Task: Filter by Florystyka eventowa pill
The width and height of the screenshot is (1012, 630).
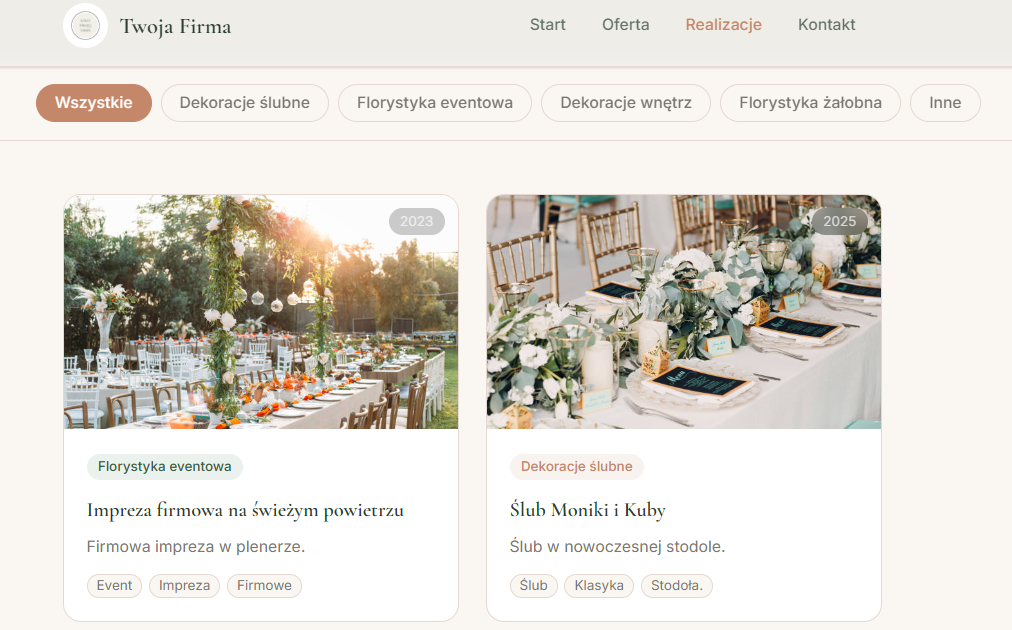Action: pyautogui.click(x=434, y=103)
